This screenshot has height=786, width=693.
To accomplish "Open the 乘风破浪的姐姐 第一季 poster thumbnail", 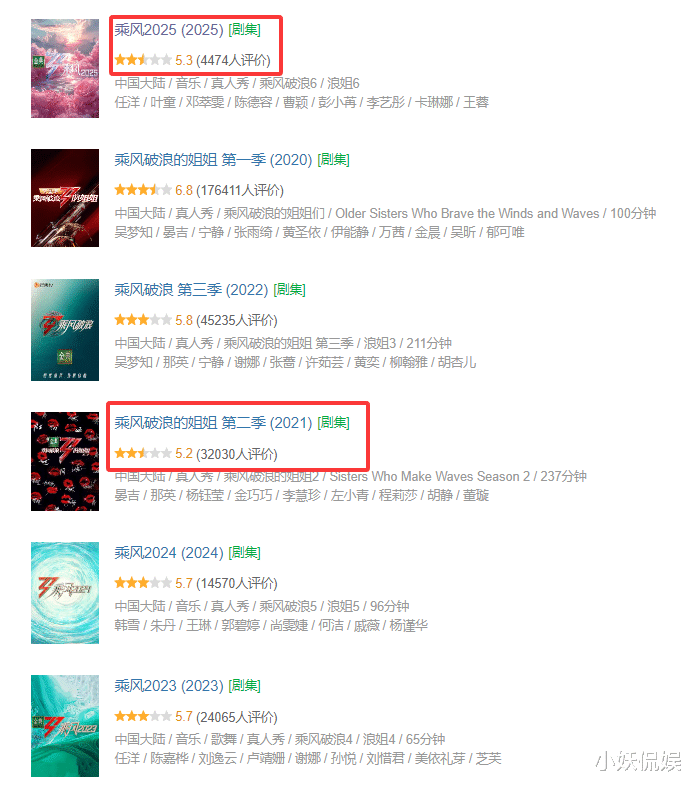I will coord(65,198).
